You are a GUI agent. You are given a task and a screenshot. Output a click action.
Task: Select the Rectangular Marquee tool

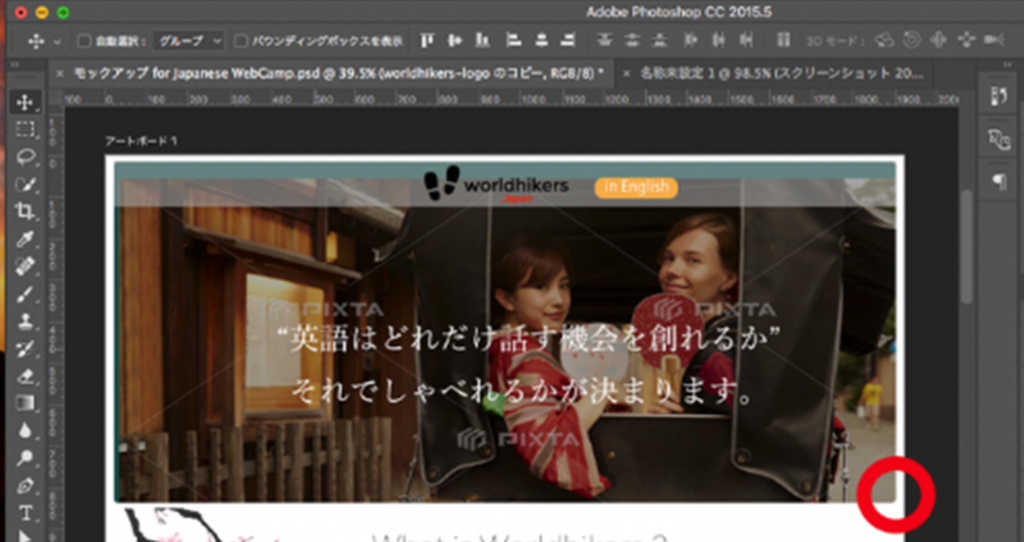[25, 129]
